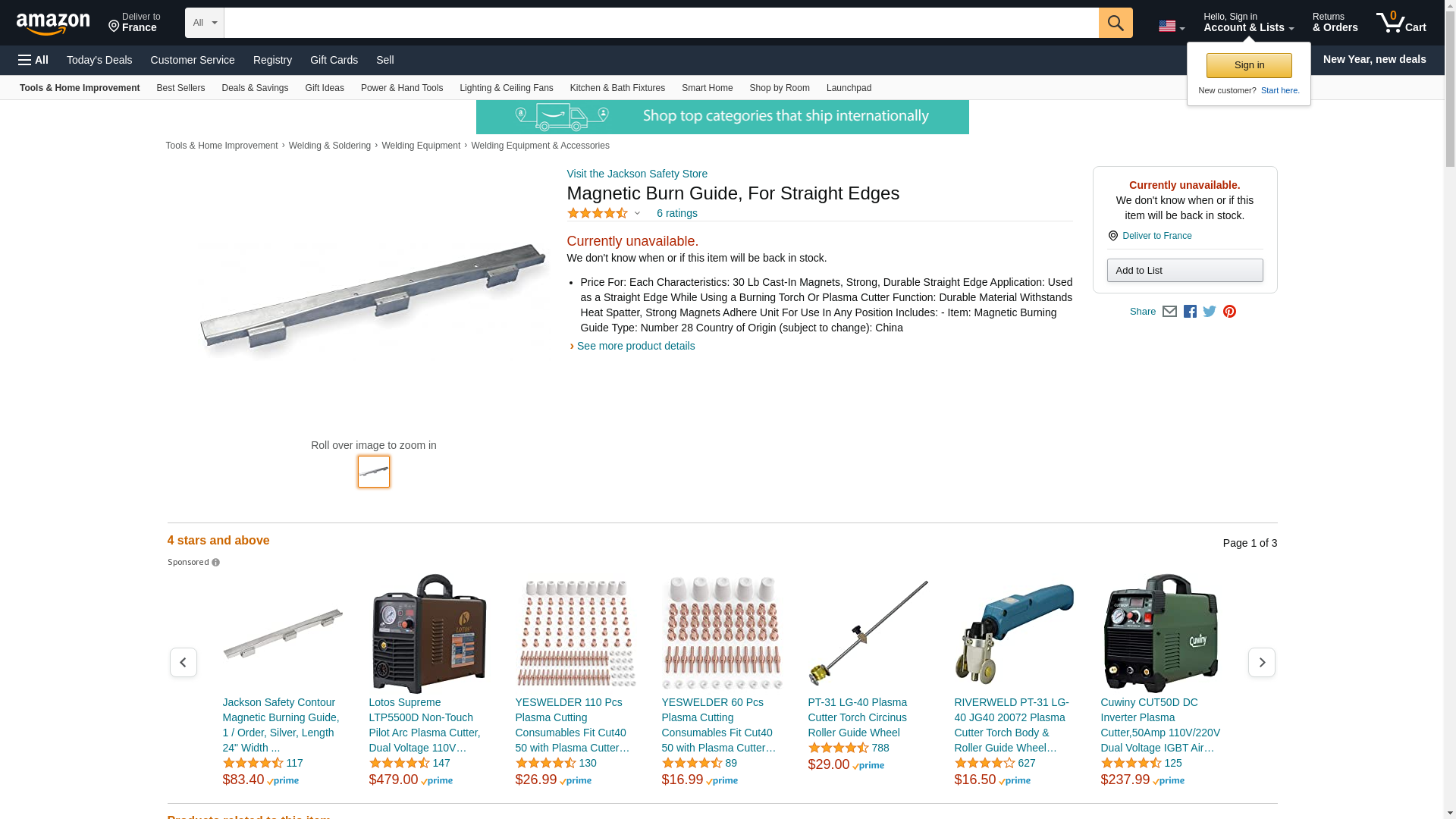The width and height of the screenshot is (1456, 819).
Task: Expand the star rating breakdown arrow
Action: (637, 214)
